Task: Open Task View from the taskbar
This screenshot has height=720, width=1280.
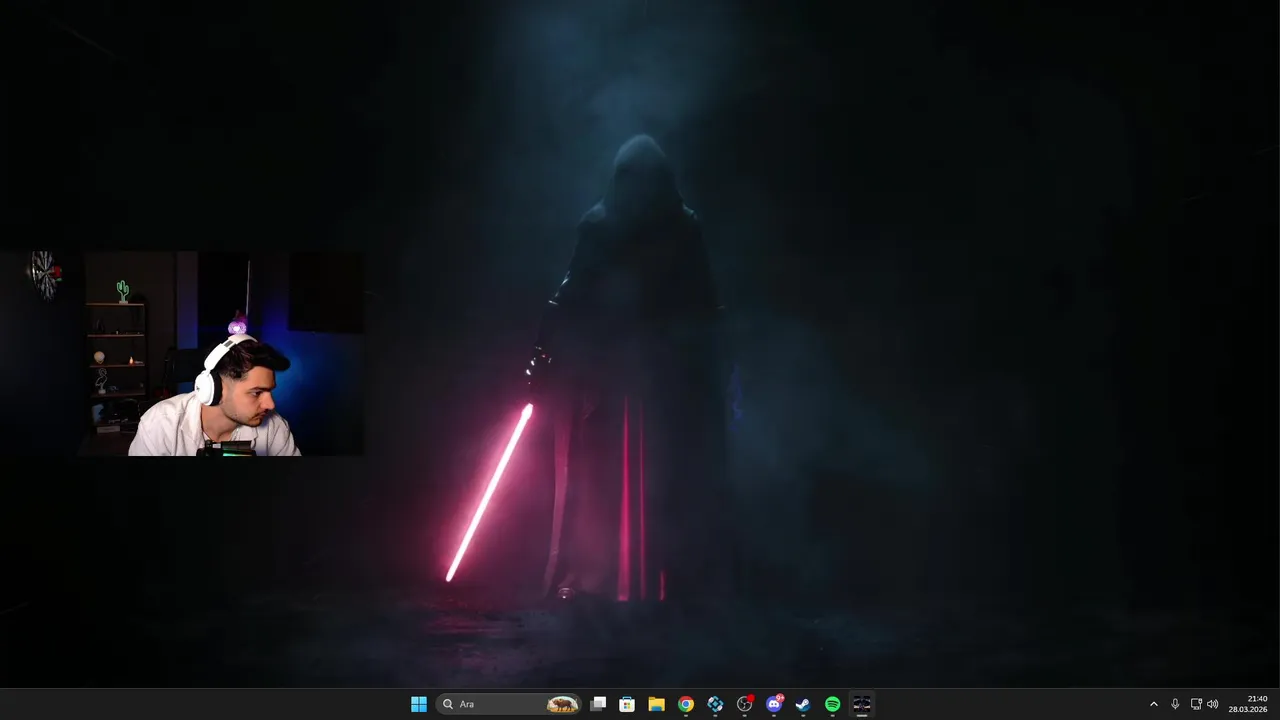Action: pyautogui.click(x=598, y=704)
